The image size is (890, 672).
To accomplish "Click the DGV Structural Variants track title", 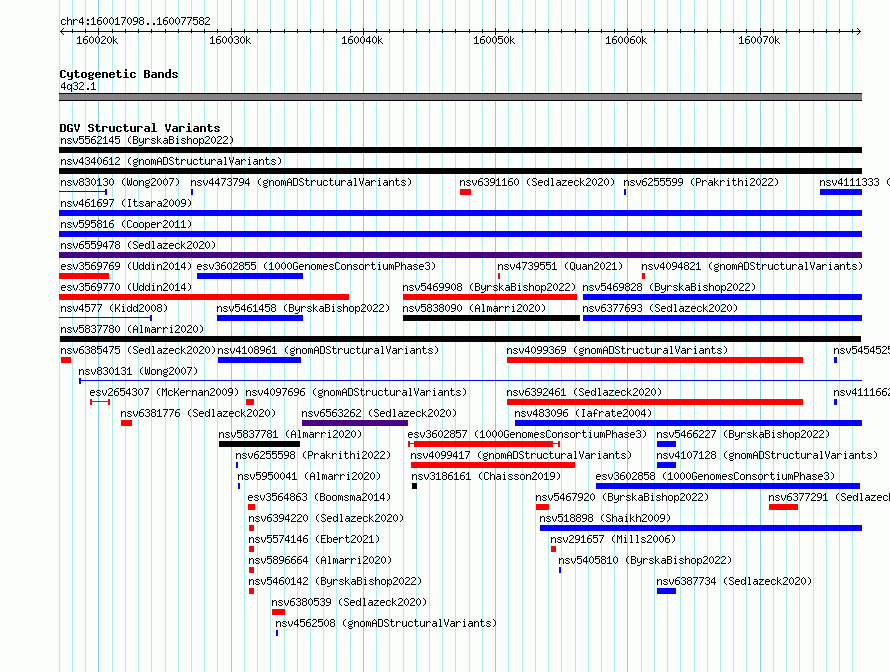I will (x=140, y=128).
